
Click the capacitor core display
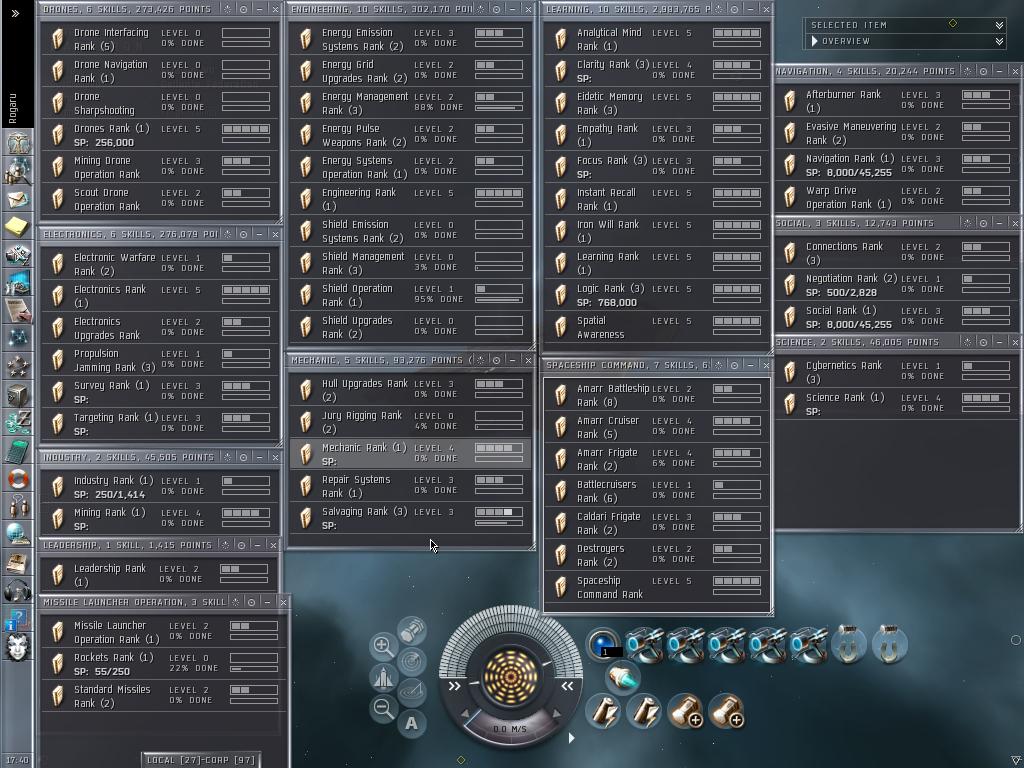pyautogui.click(x=511, y=677)
